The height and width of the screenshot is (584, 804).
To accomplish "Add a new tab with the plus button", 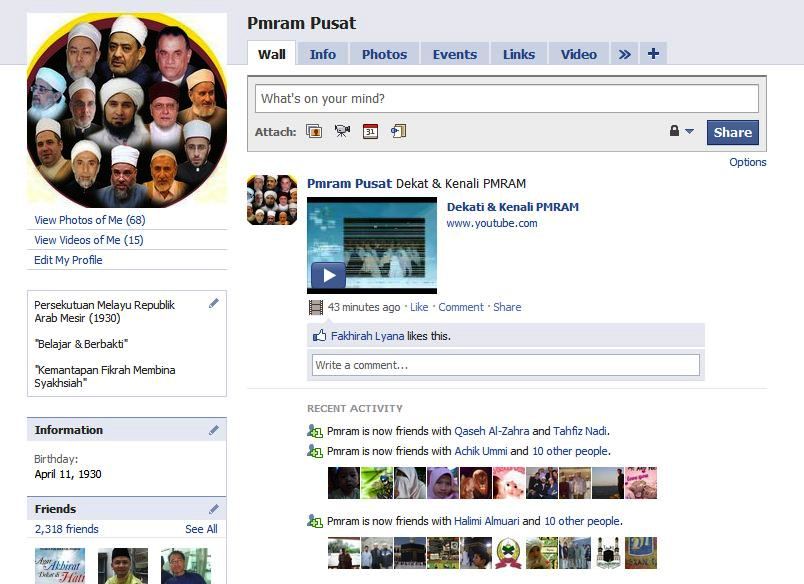I will point(653,53).
